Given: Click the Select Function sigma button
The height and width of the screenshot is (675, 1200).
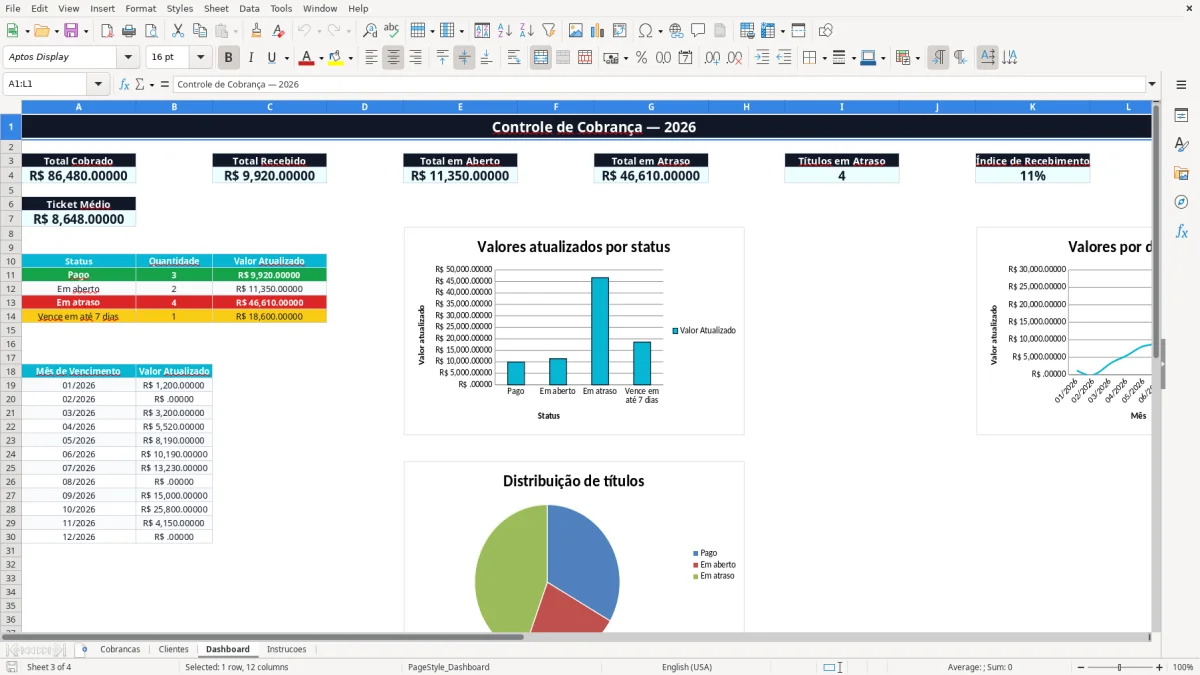Looking at the screenshot, I should [x=139, y=84].
